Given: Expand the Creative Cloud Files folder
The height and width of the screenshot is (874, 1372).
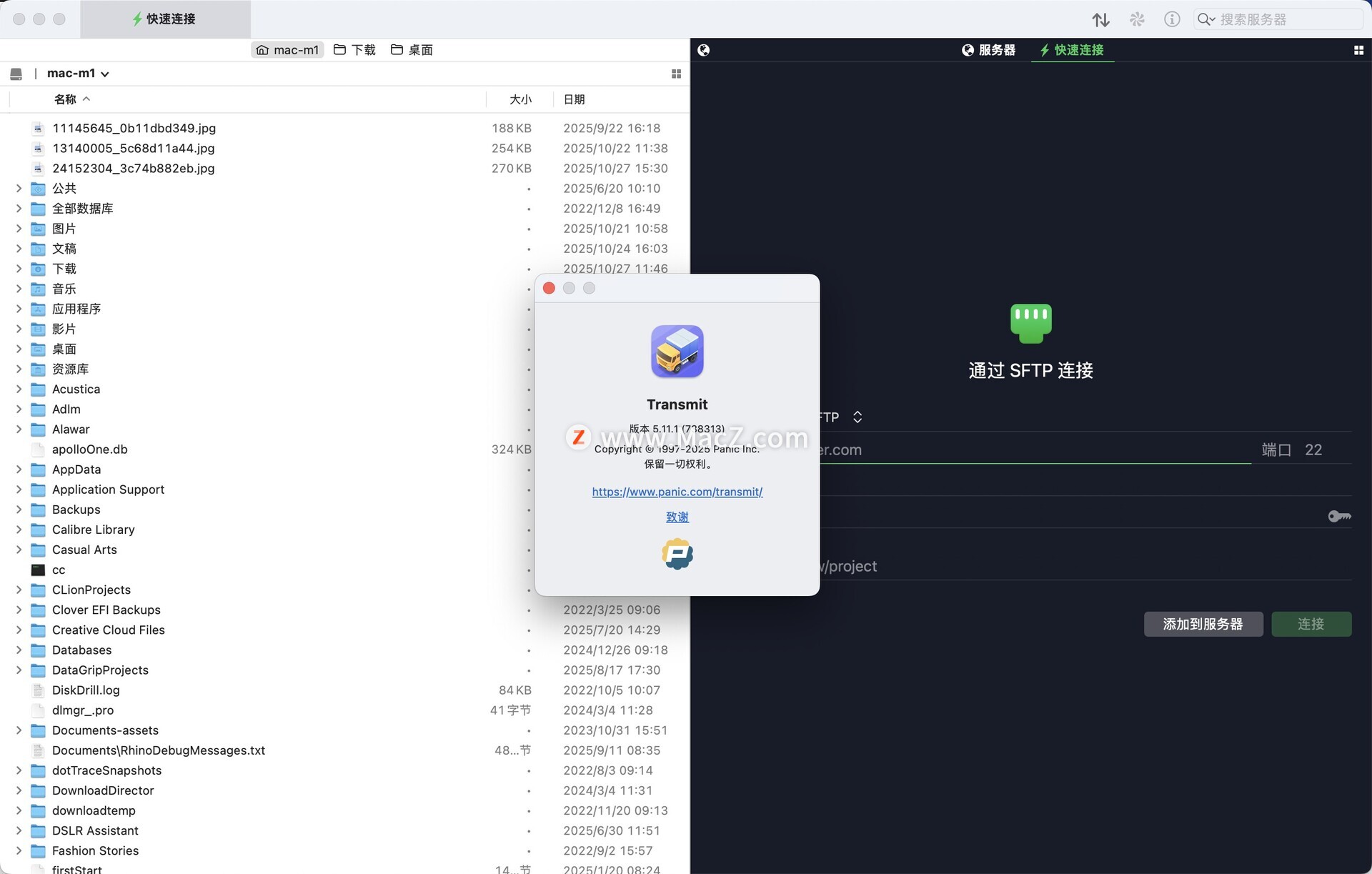Looking at the screenshot, I should point(19,630).
